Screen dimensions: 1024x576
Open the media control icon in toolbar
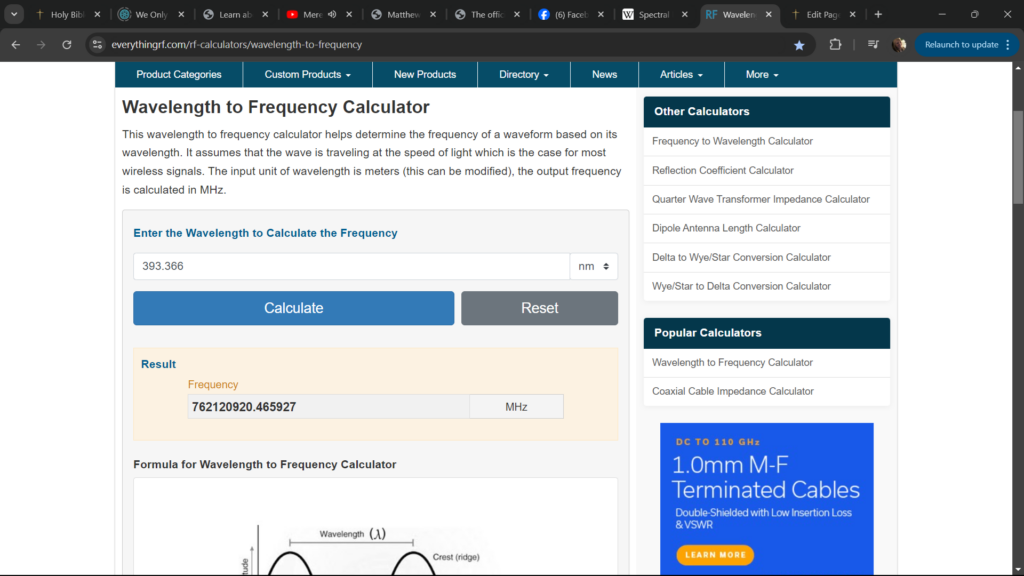pos(873,45)
